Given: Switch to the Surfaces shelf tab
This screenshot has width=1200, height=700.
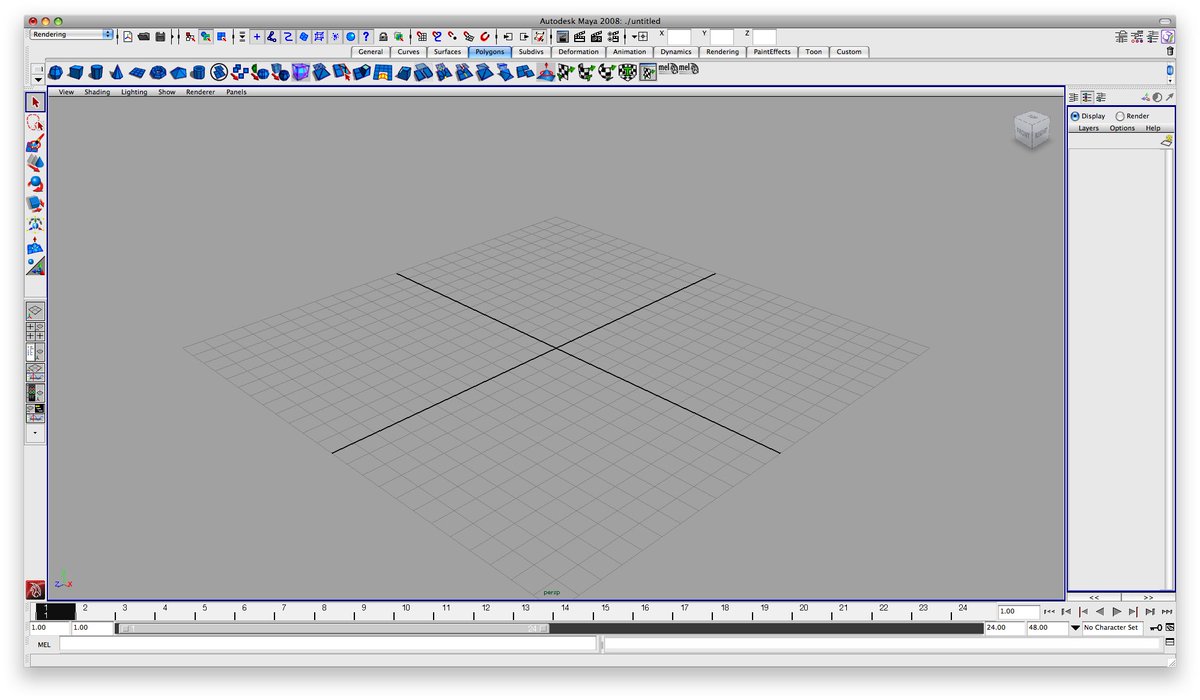Looking at the screenshot, I should (447, 51).
